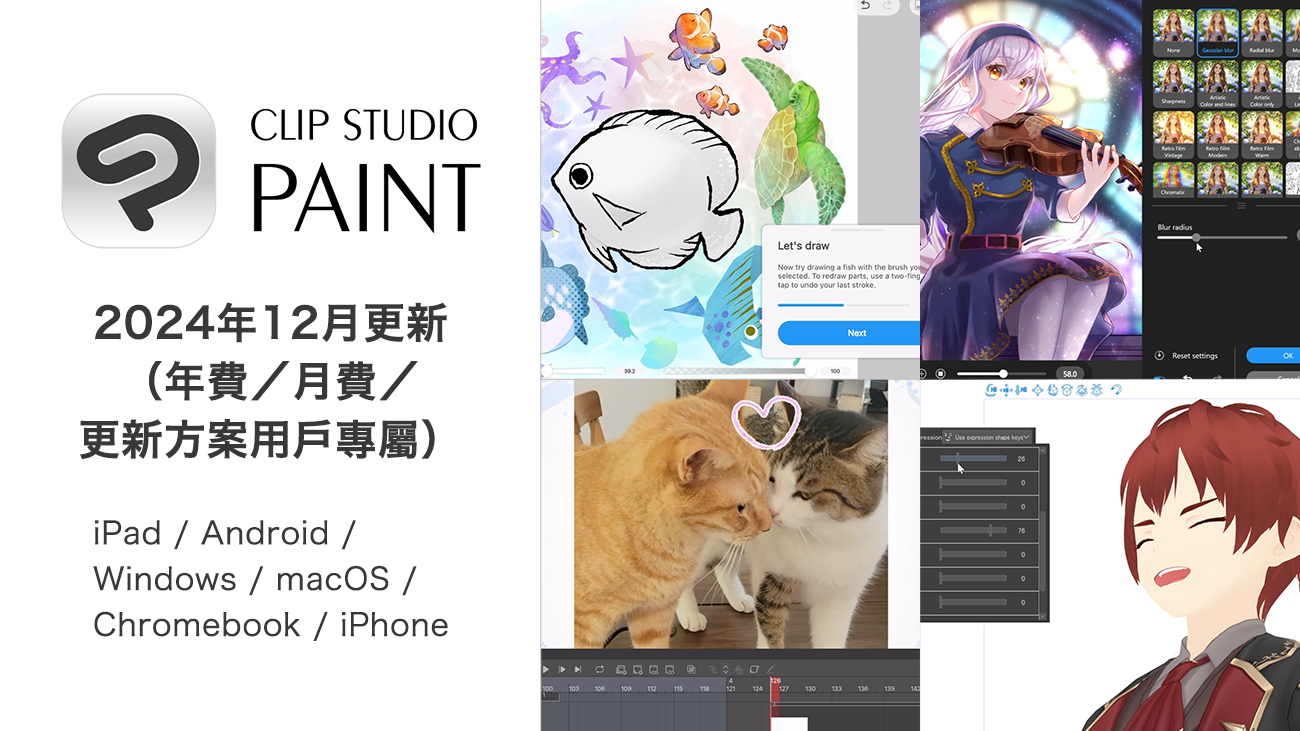The height and width of the screenshot is (731, 1300).
Task: Click the 58.0 value field
Action: click(1069, 374)
